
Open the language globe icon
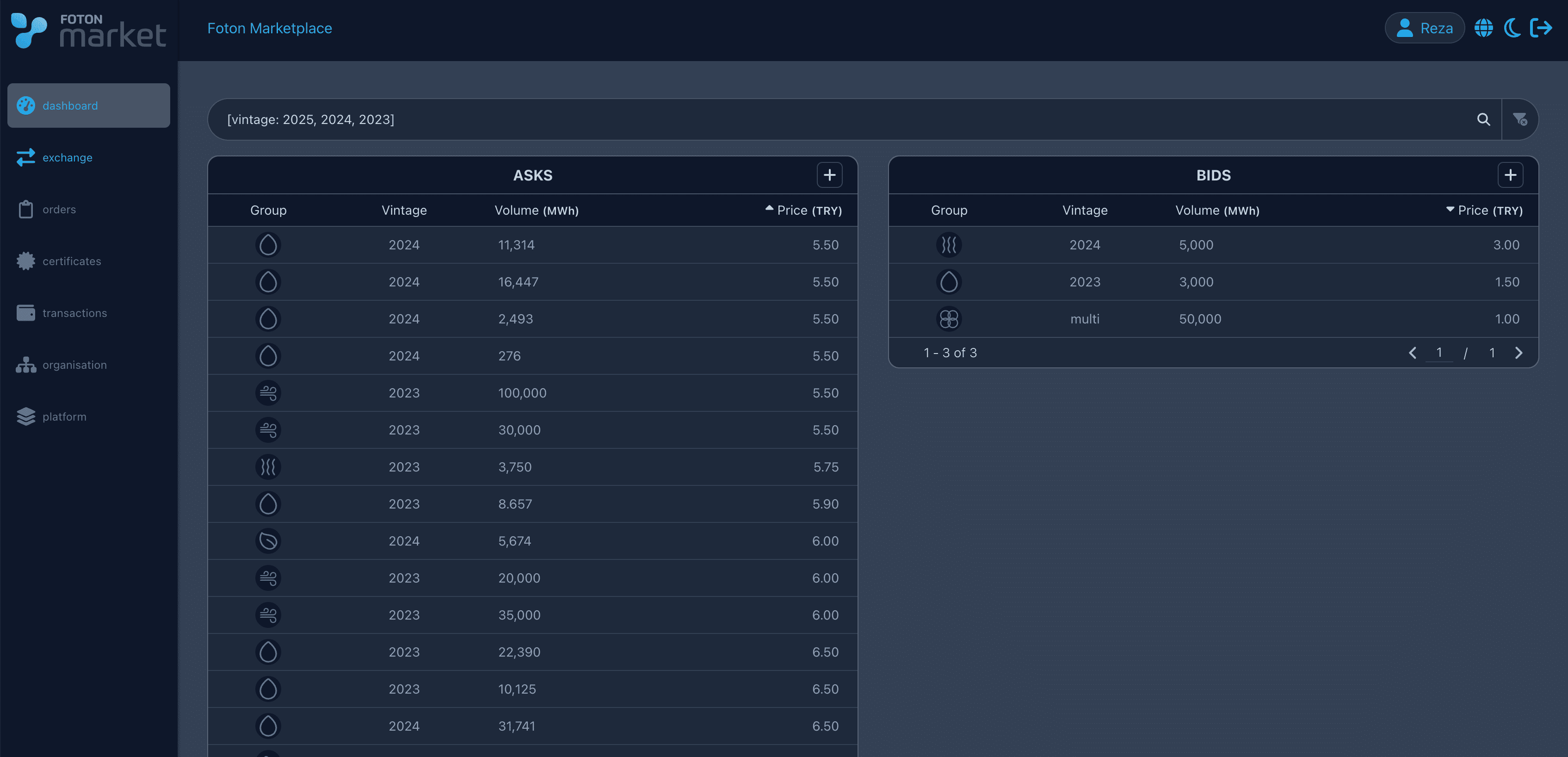pos(1483,28)
